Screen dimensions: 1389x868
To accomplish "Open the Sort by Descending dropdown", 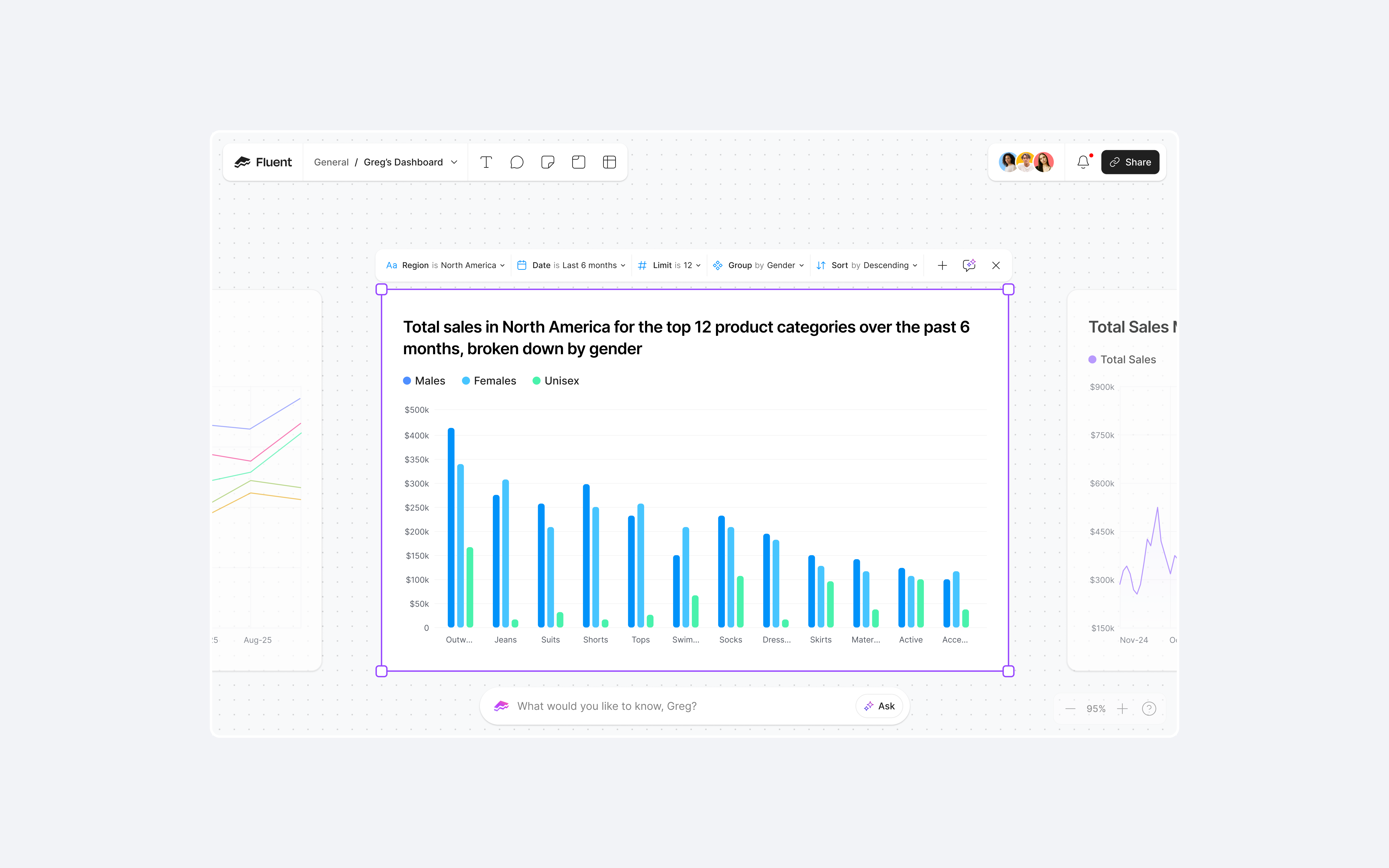I will pos(867,265).
